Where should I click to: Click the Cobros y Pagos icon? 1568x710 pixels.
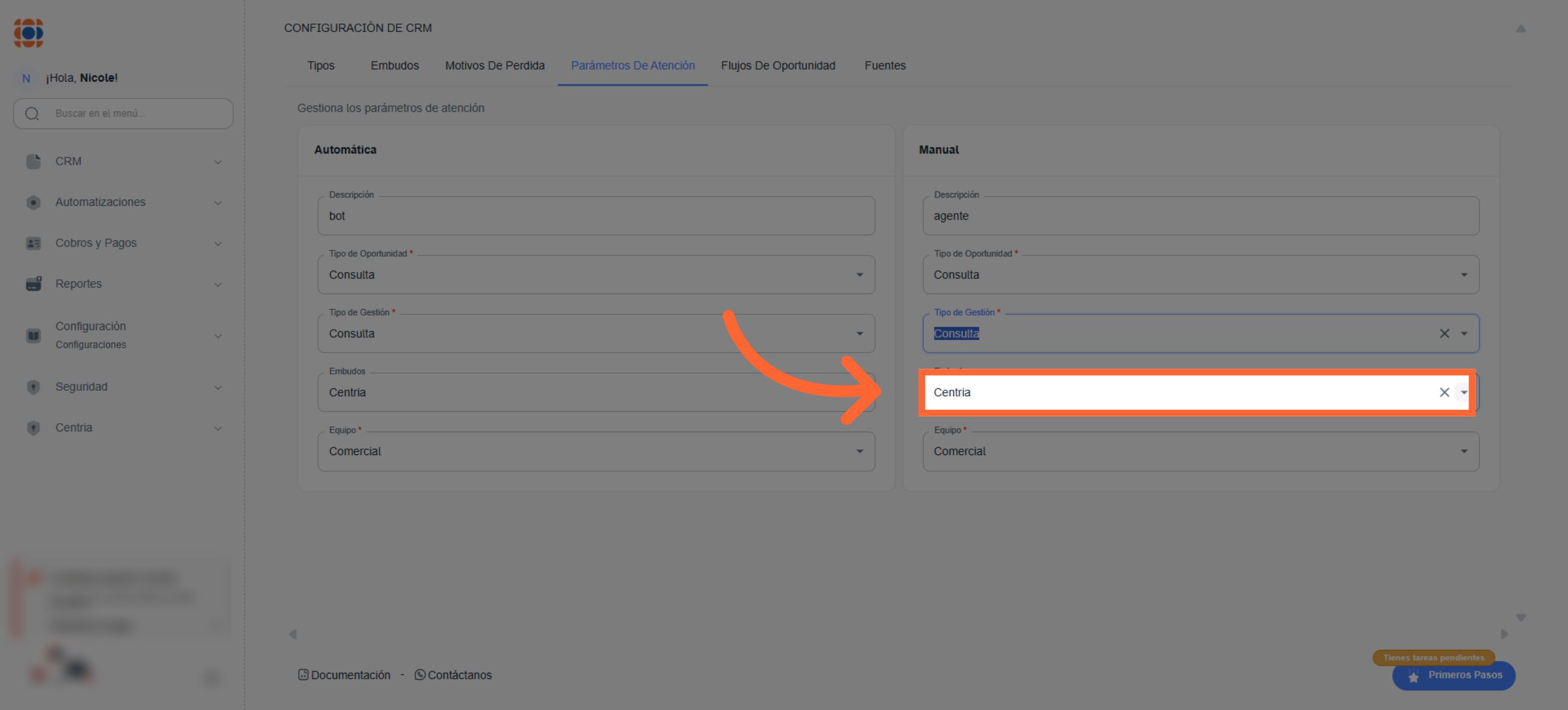[x=33, y=243]
